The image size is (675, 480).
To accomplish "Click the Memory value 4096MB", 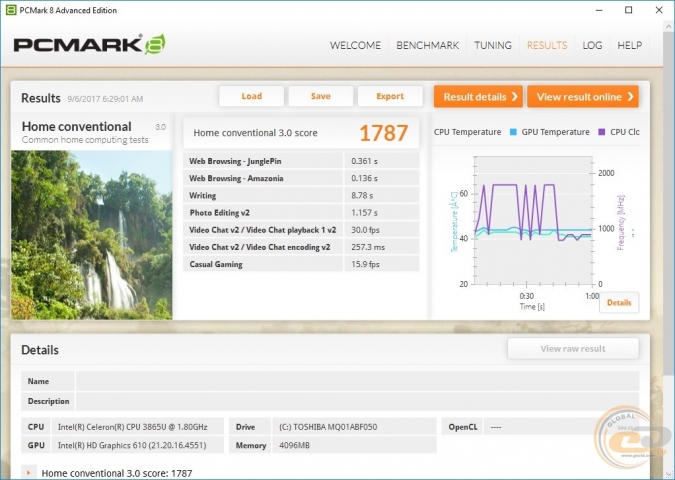I will pos(294,446).
